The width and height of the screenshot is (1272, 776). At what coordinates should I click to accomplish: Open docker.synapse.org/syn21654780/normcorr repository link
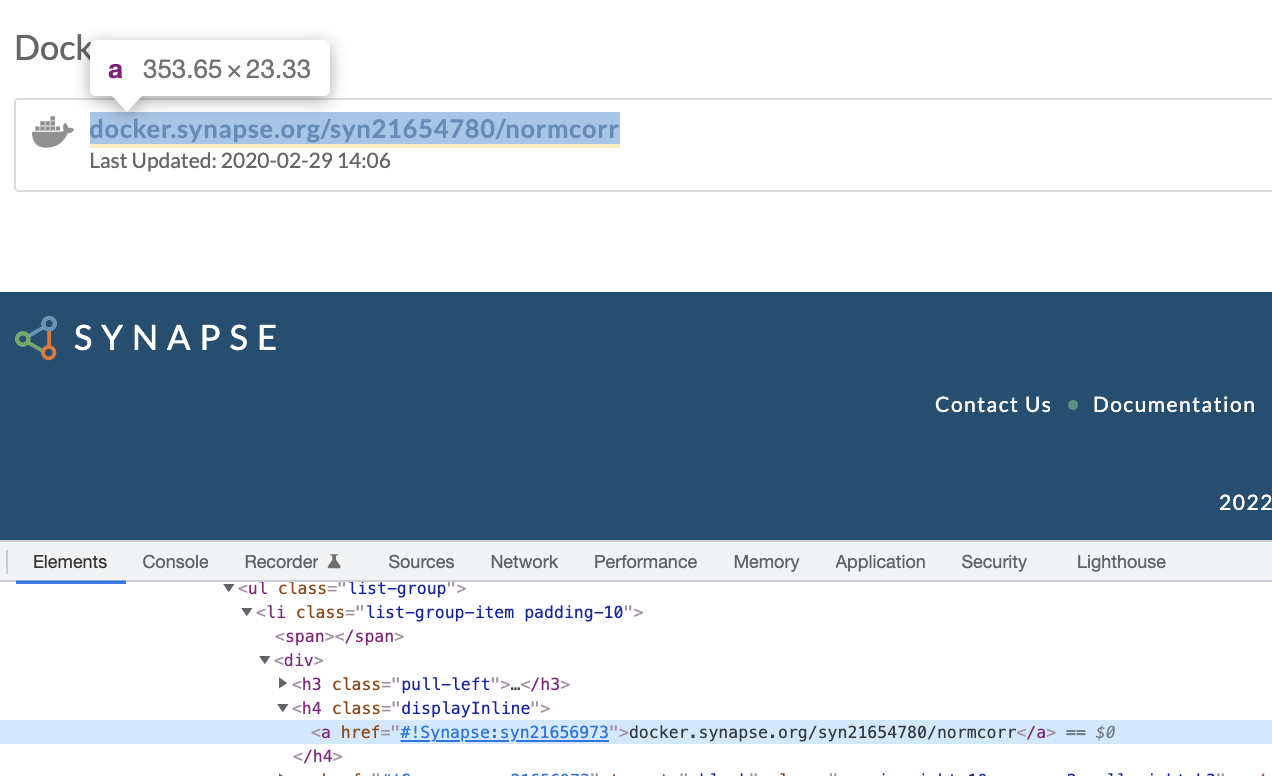pyautogui.click(x=354, y=129)
